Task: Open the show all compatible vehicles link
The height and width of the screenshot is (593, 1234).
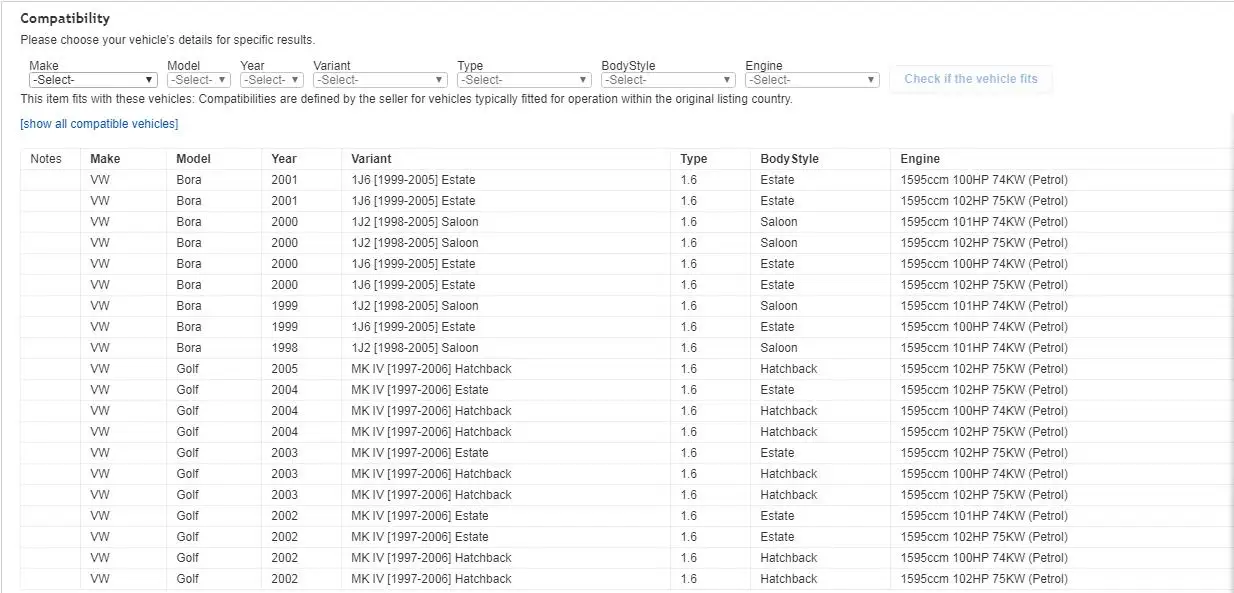Action: [99, 124]
